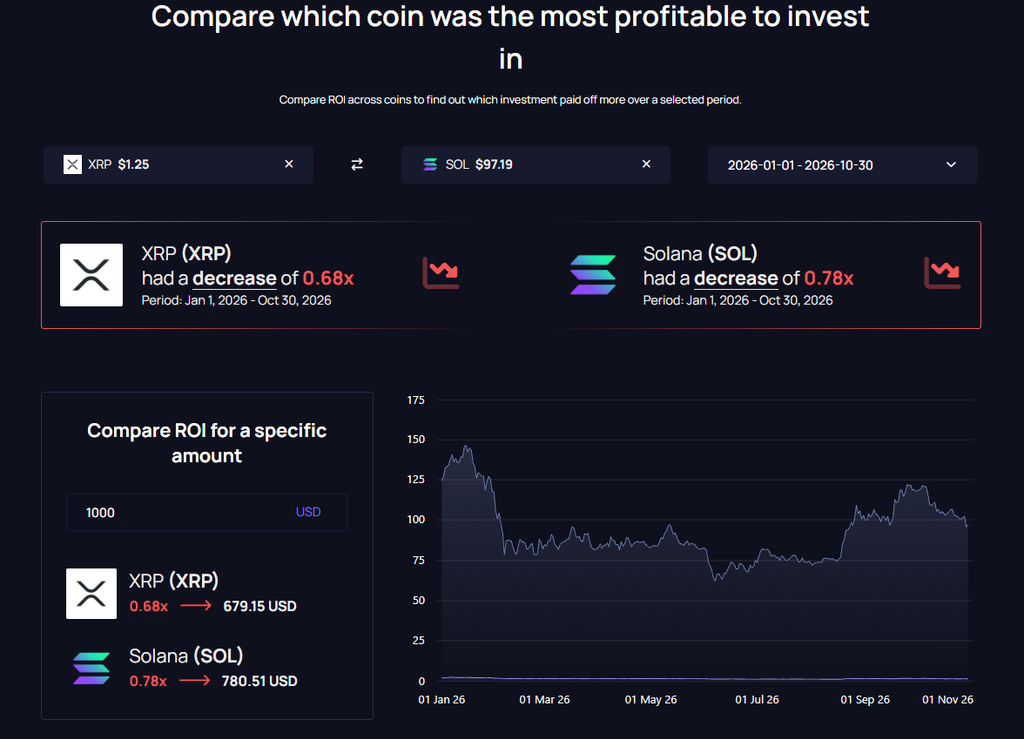Click the '01 May 26' chart axis label
The width and height of the screenshot is (1024, 739).
tap(651, 700)
